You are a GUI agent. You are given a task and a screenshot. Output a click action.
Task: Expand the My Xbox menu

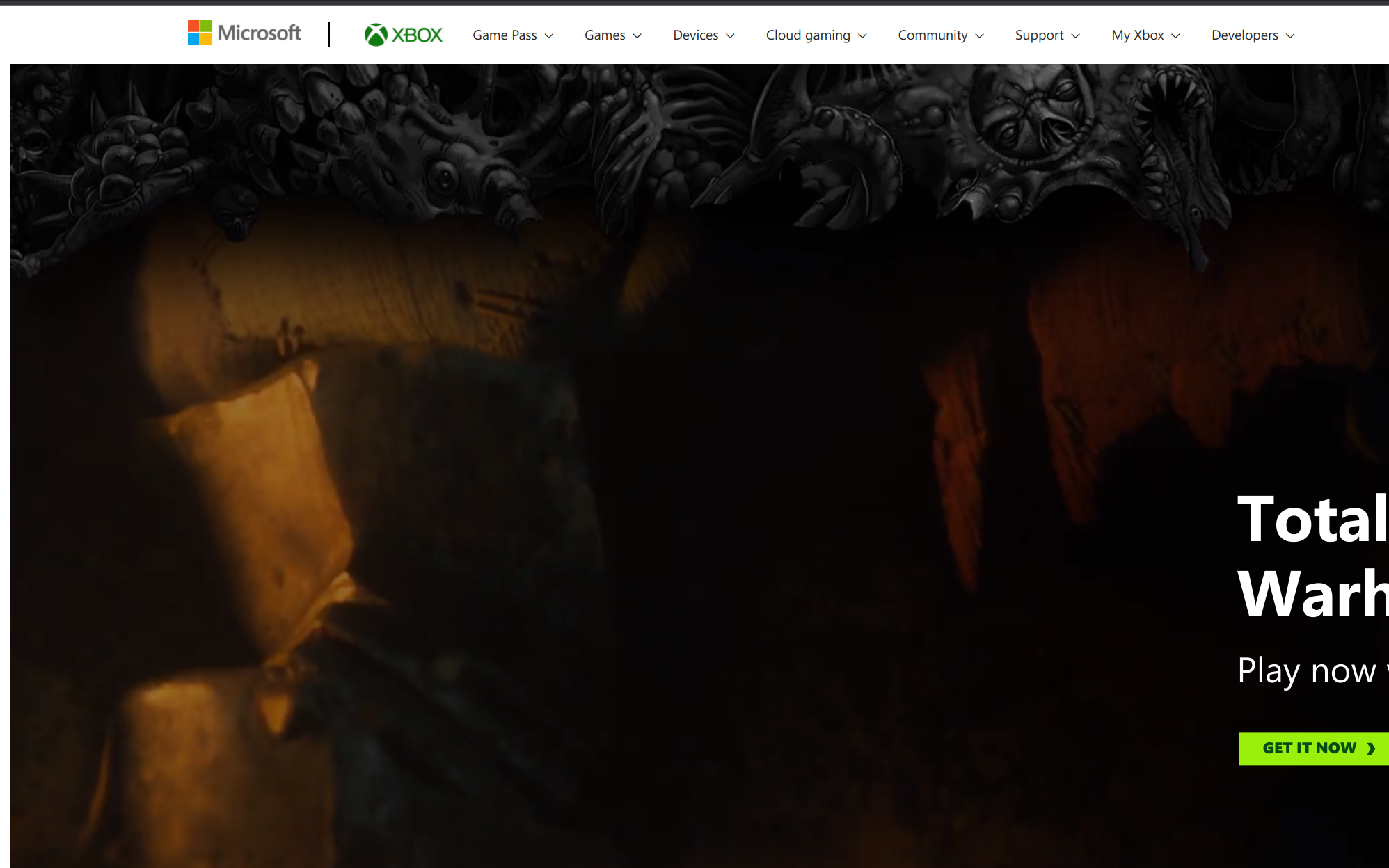pyautogui.click(x=1146, y=35)
